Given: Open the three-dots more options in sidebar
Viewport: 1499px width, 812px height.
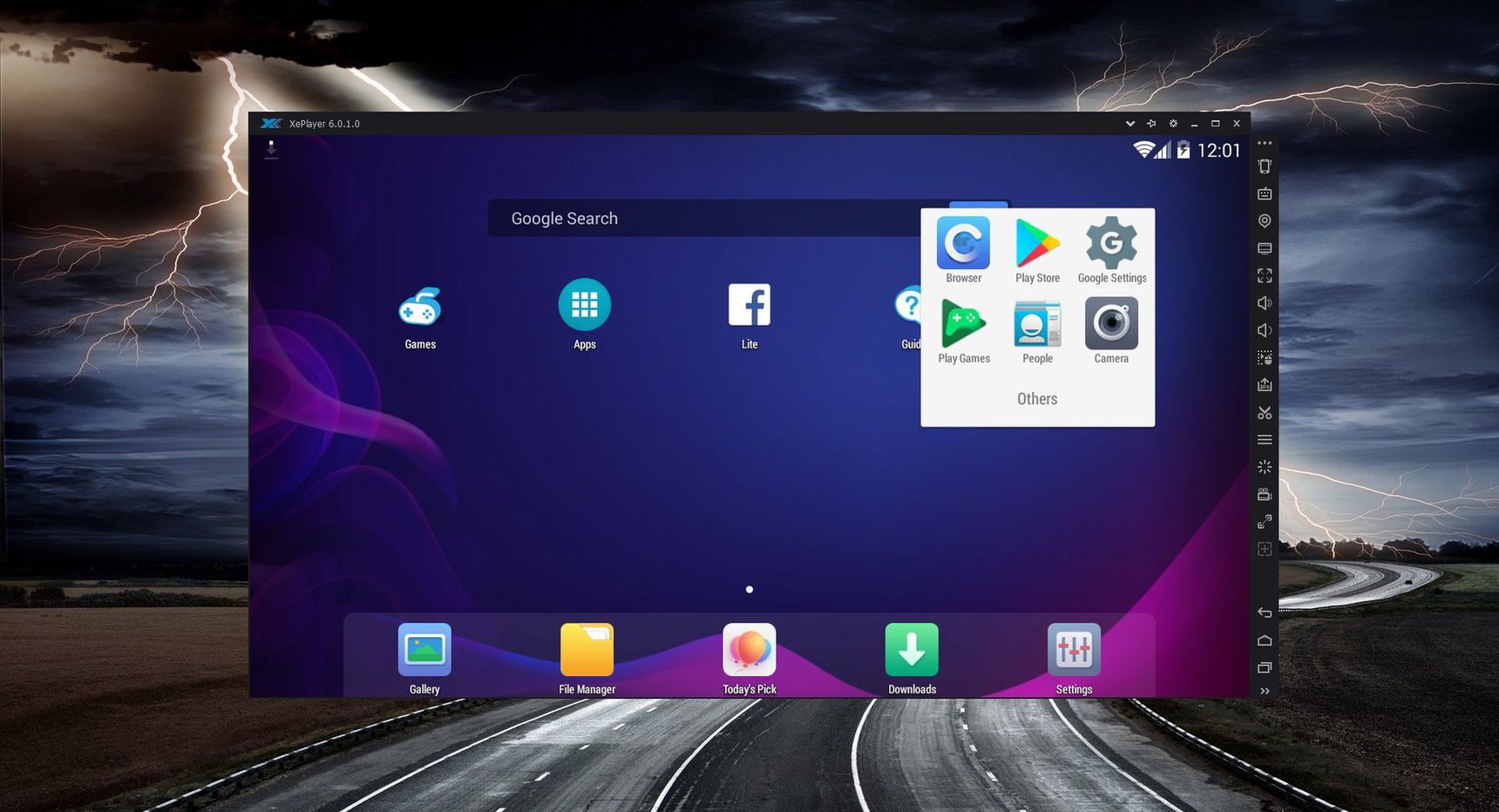Looking at the screenshot, I should (1265, 143).
